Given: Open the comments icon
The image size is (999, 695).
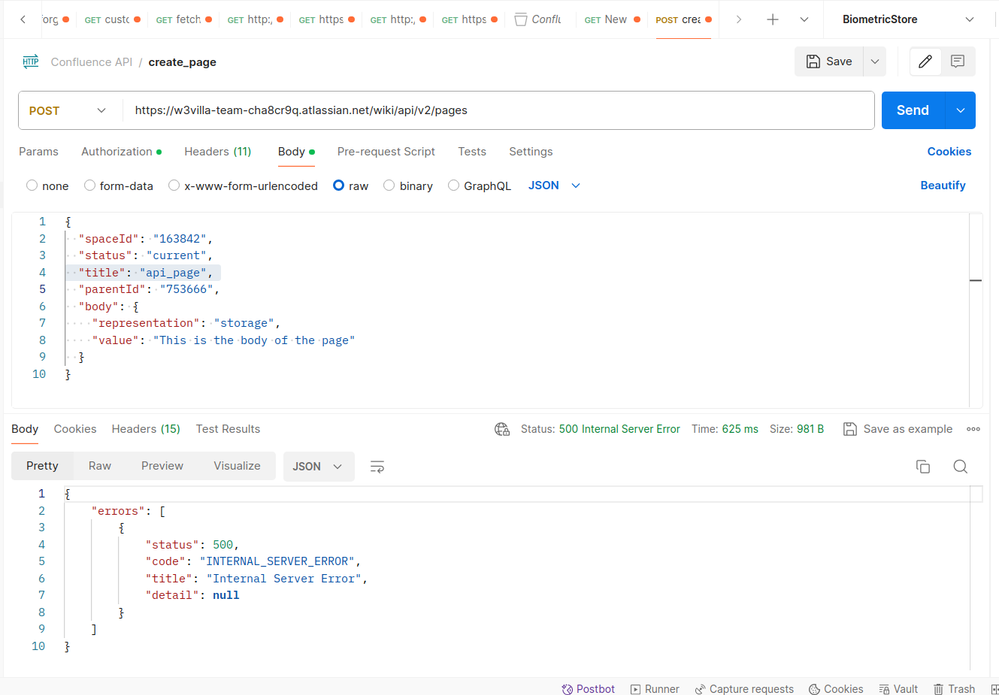Looking at the screenshot, I should tap(957, 62).
